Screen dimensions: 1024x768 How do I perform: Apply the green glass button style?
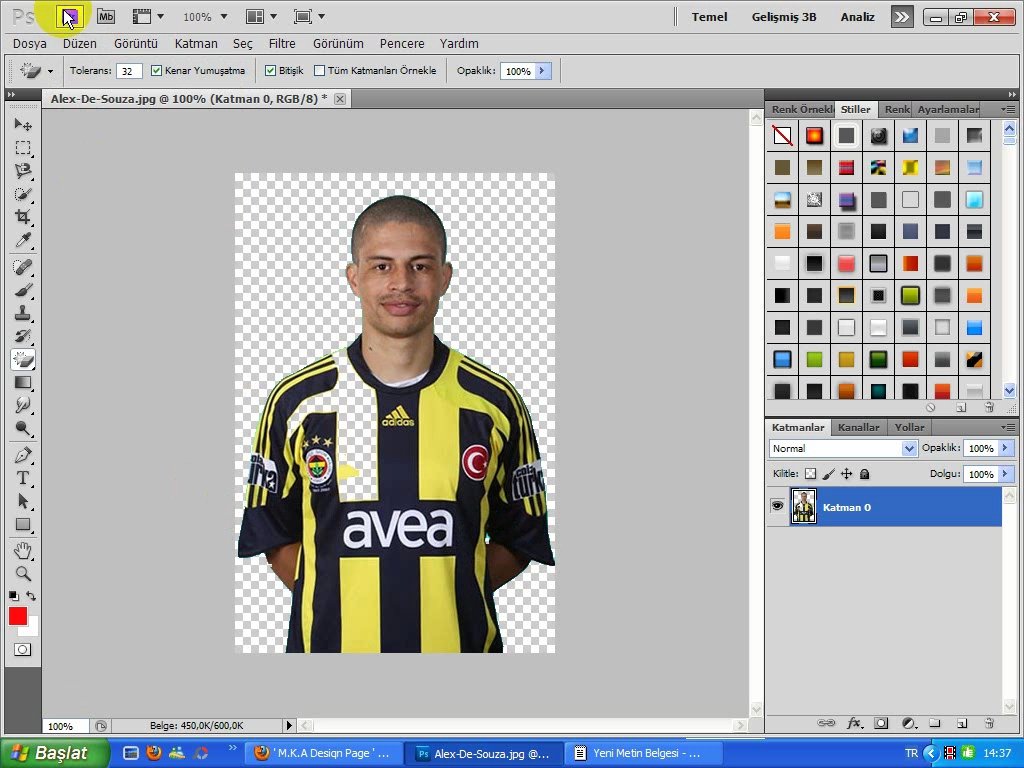[910, 295]
